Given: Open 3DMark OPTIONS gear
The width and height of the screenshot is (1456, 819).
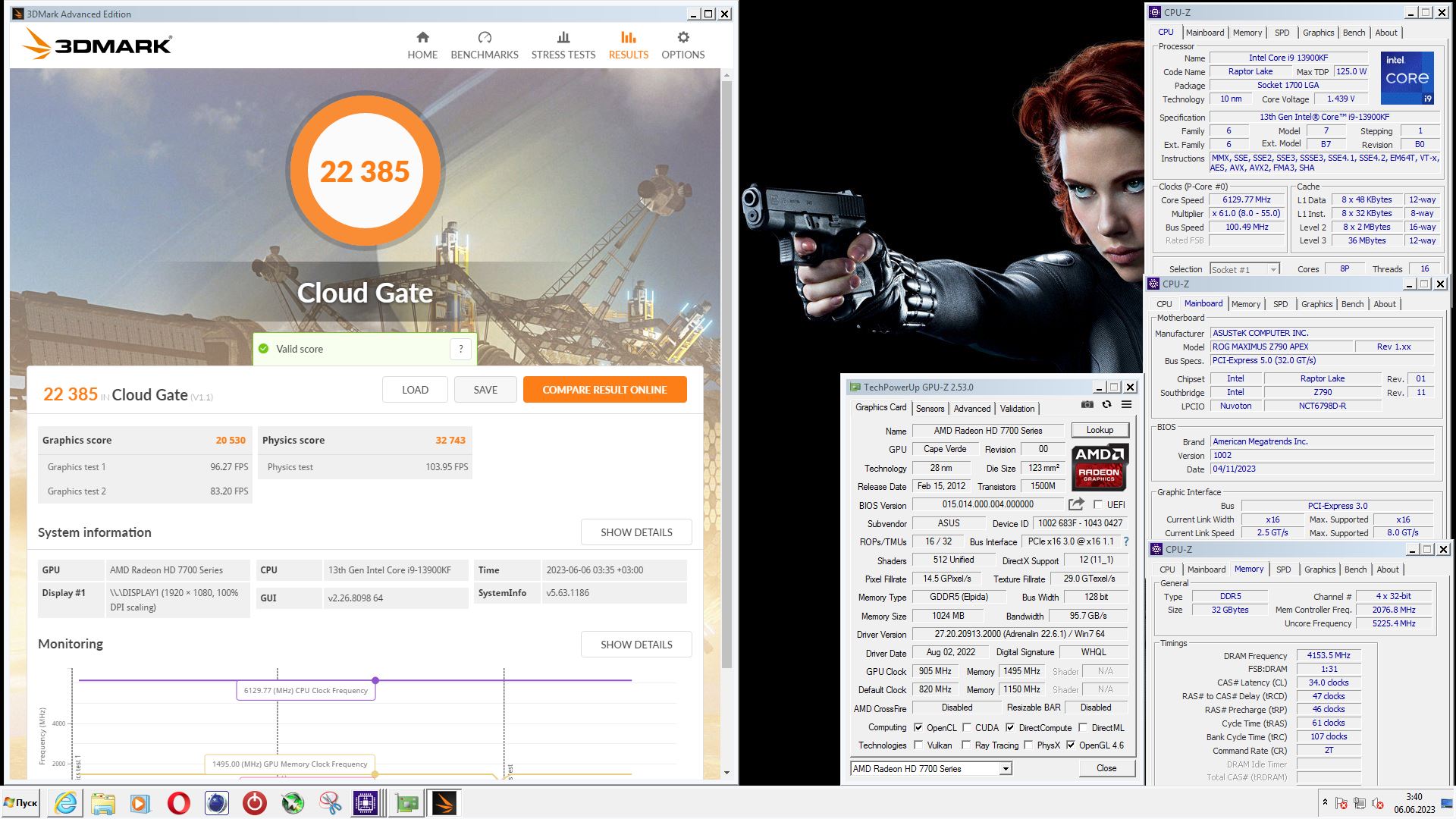Looking at the screenshot, I should (x=682, y=45).
